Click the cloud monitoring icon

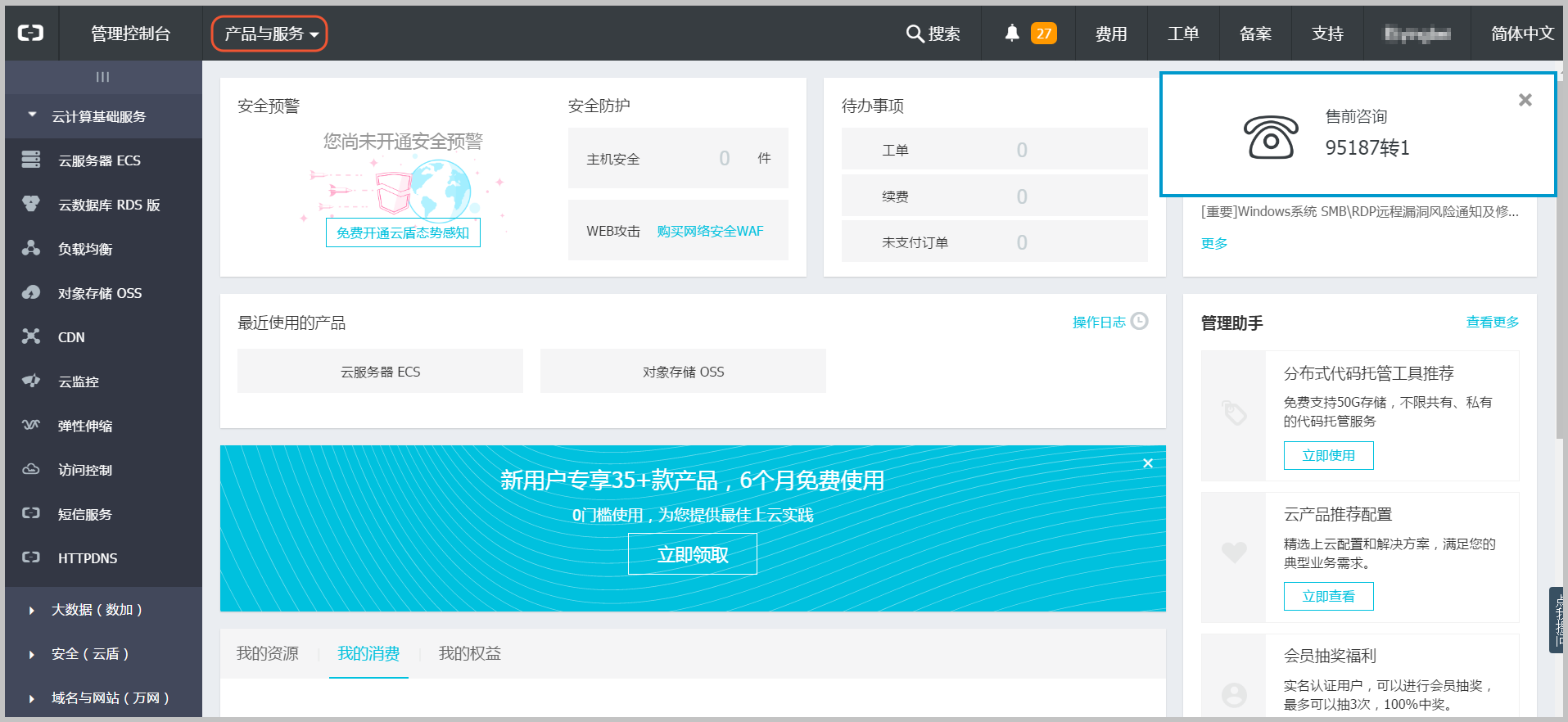[x=31, y=381]
